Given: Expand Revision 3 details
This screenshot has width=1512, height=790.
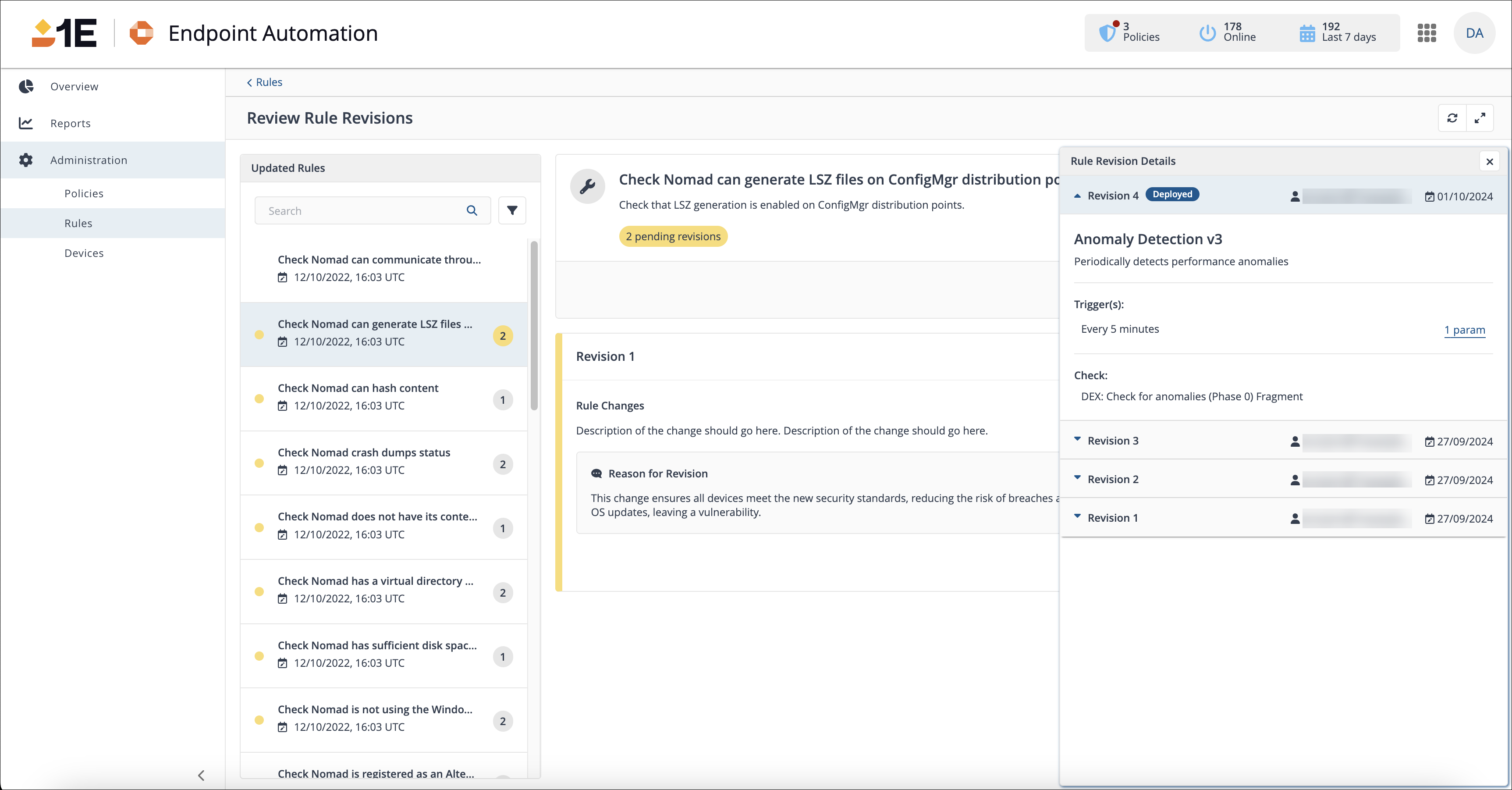Looking at the screenshot, I should coord(1077,439).
